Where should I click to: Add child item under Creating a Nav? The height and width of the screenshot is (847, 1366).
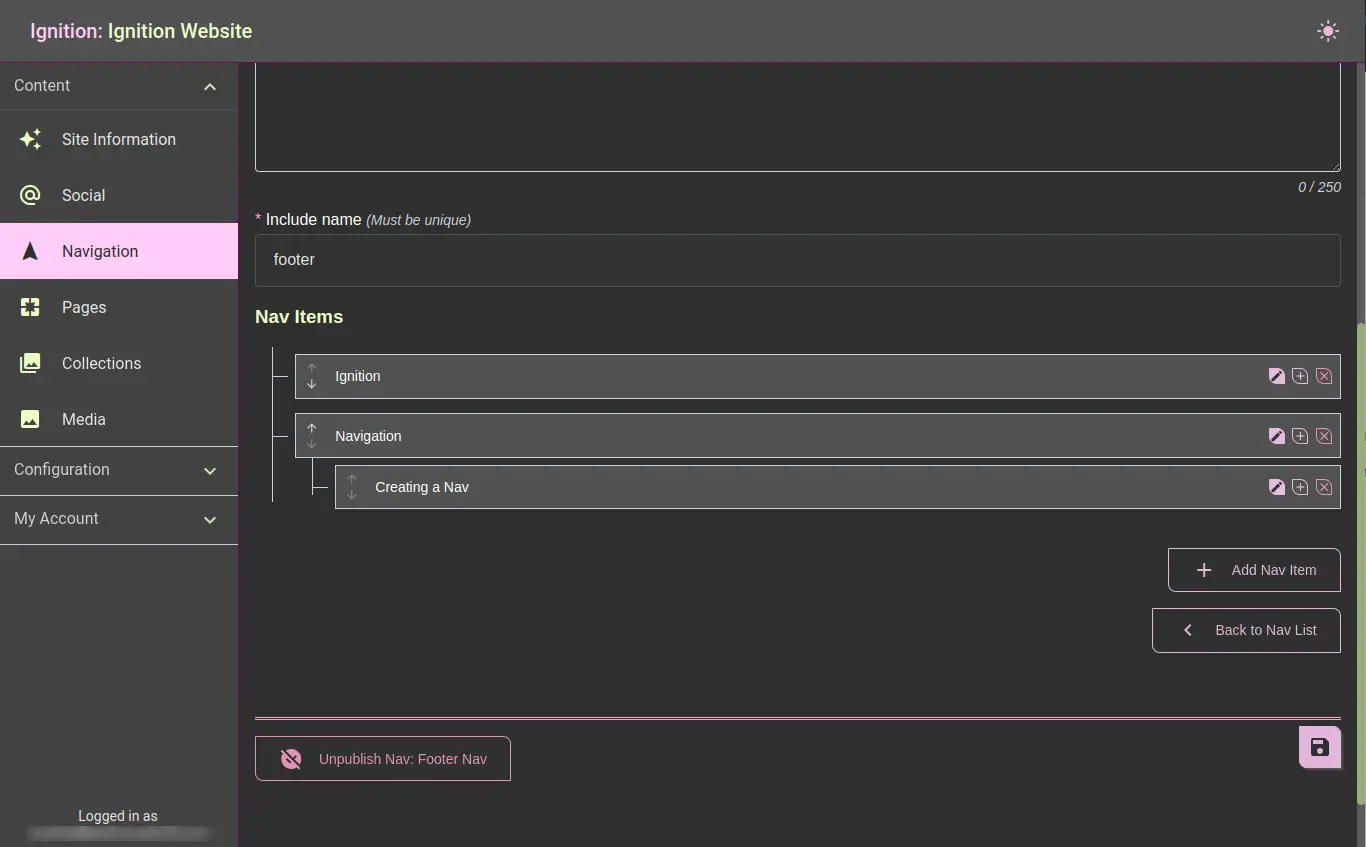pyautogui.click(x=1300, y=487)
